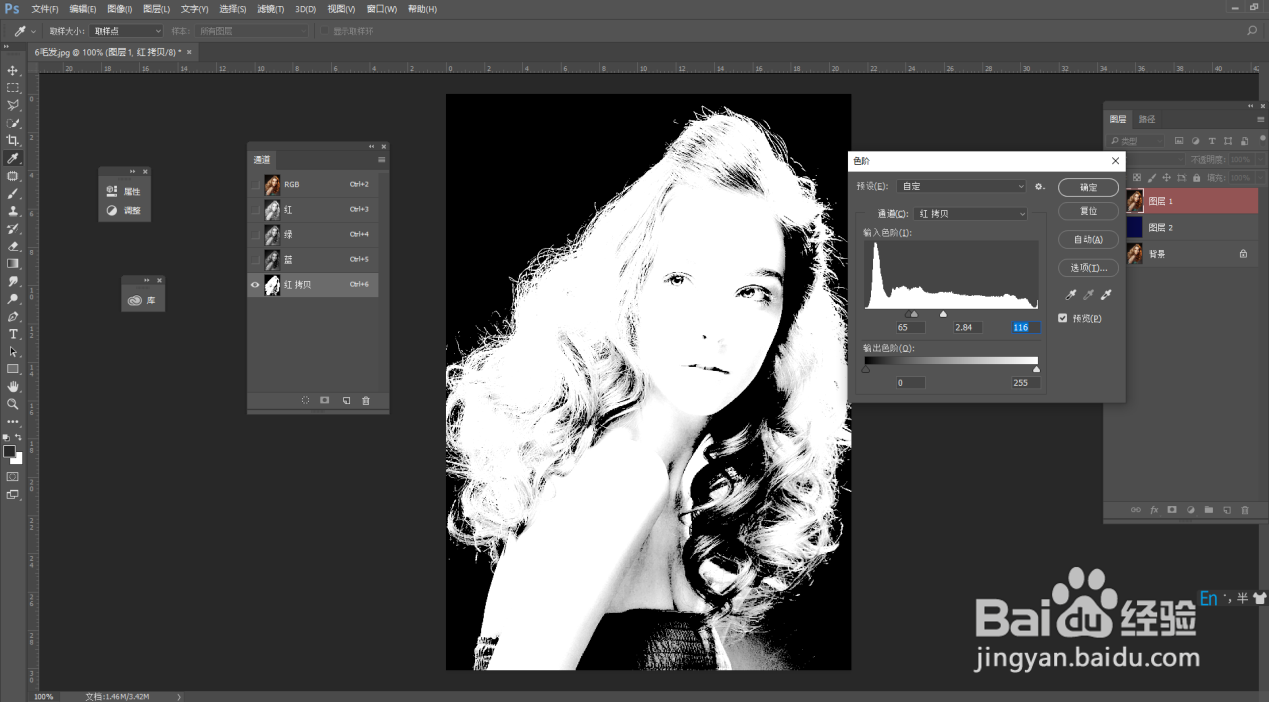The image size is (1269, 702).
Task: Click the 自动(A) auto button
Action: [1089, 240]
